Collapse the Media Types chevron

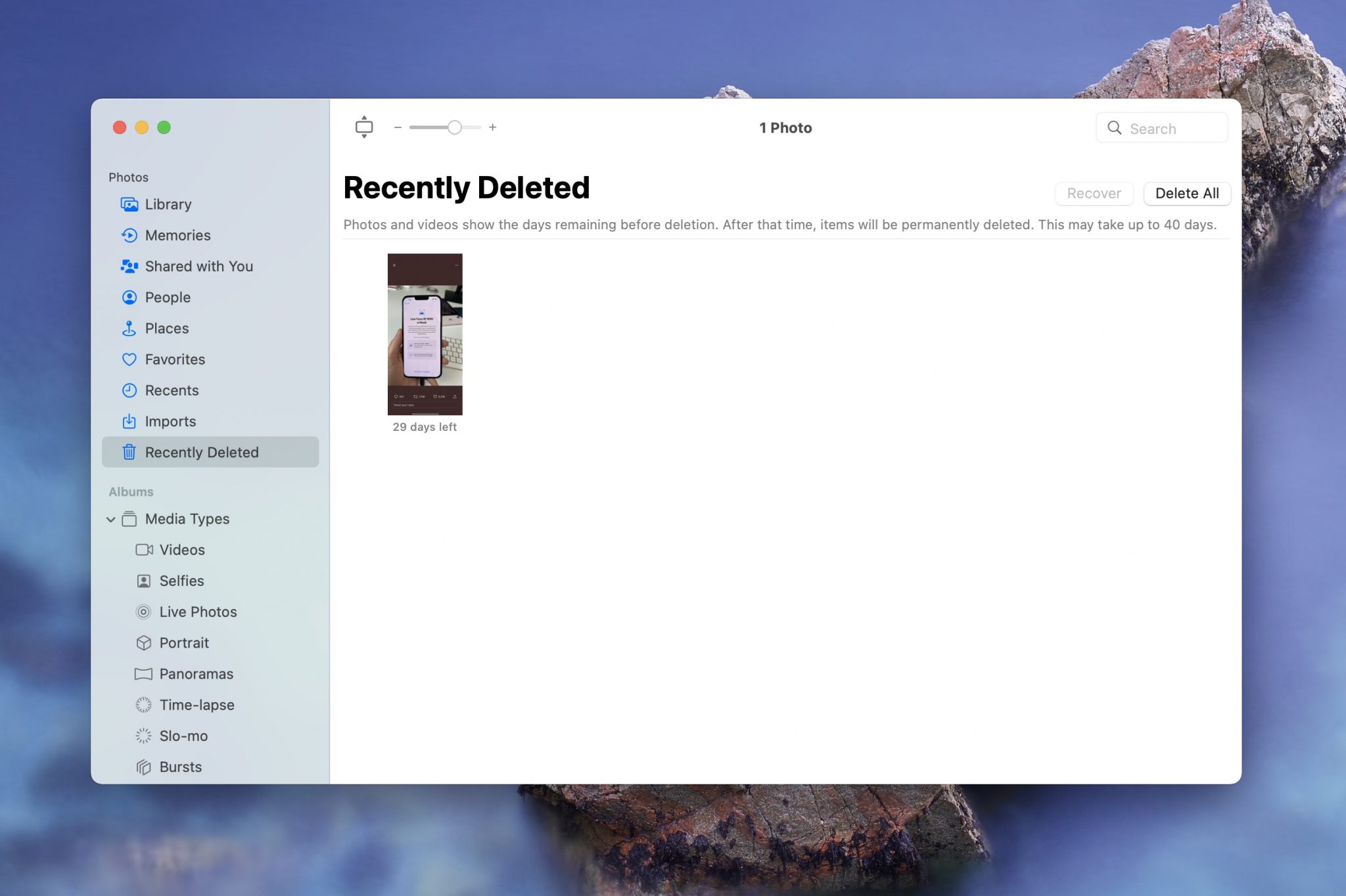(110, 519)
